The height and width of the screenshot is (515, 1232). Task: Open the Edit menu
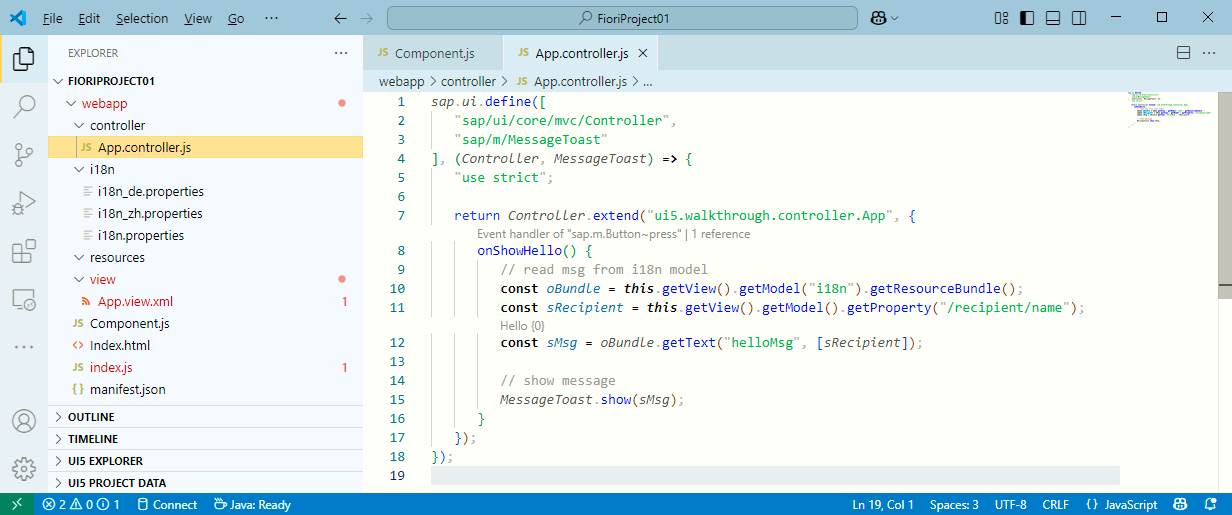(89, 18)
